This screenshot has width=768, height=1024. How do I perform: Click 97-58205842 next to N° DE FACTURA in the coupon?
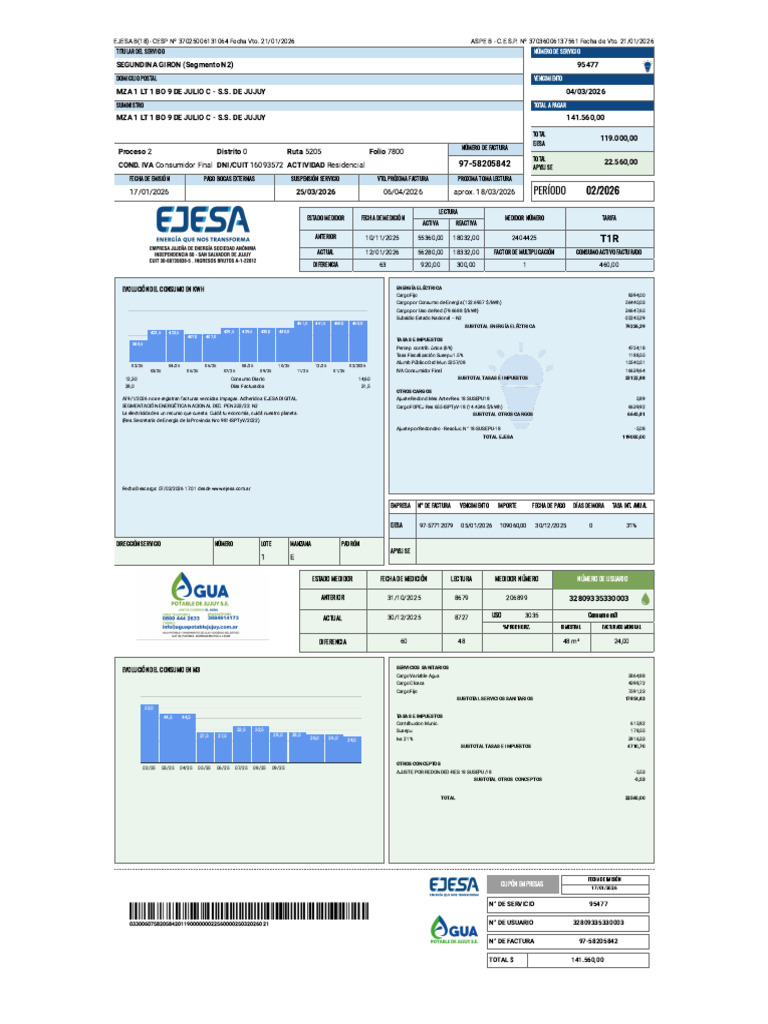pyautogui.click(x=598, y=942)
